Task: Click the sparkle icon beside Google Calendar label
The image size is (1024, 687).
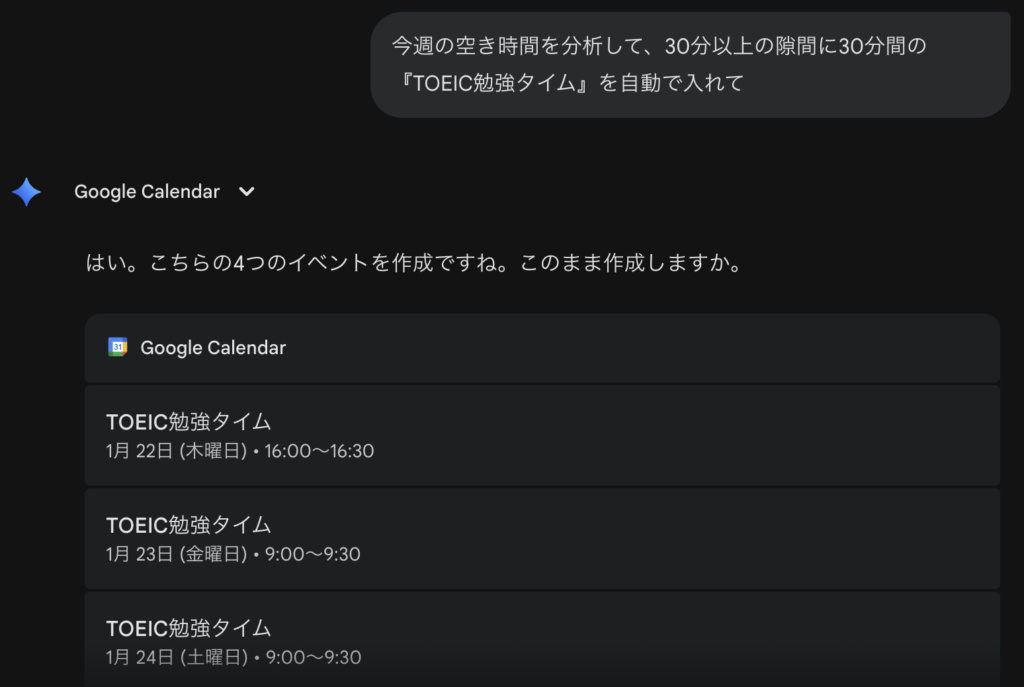Action: (25, 190)
